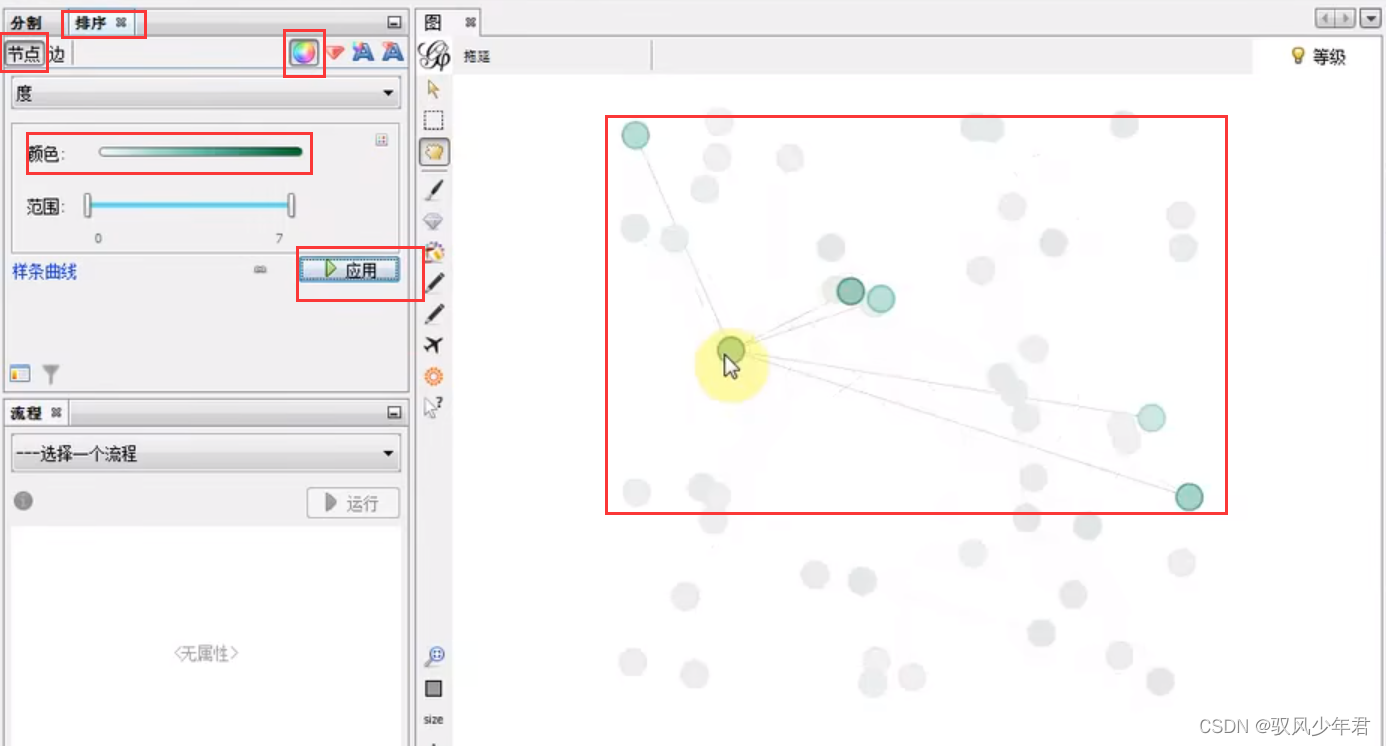1386x746 pixels.
Task: Open the 样条曲线 spline link
Action: (x=44, y=271)
